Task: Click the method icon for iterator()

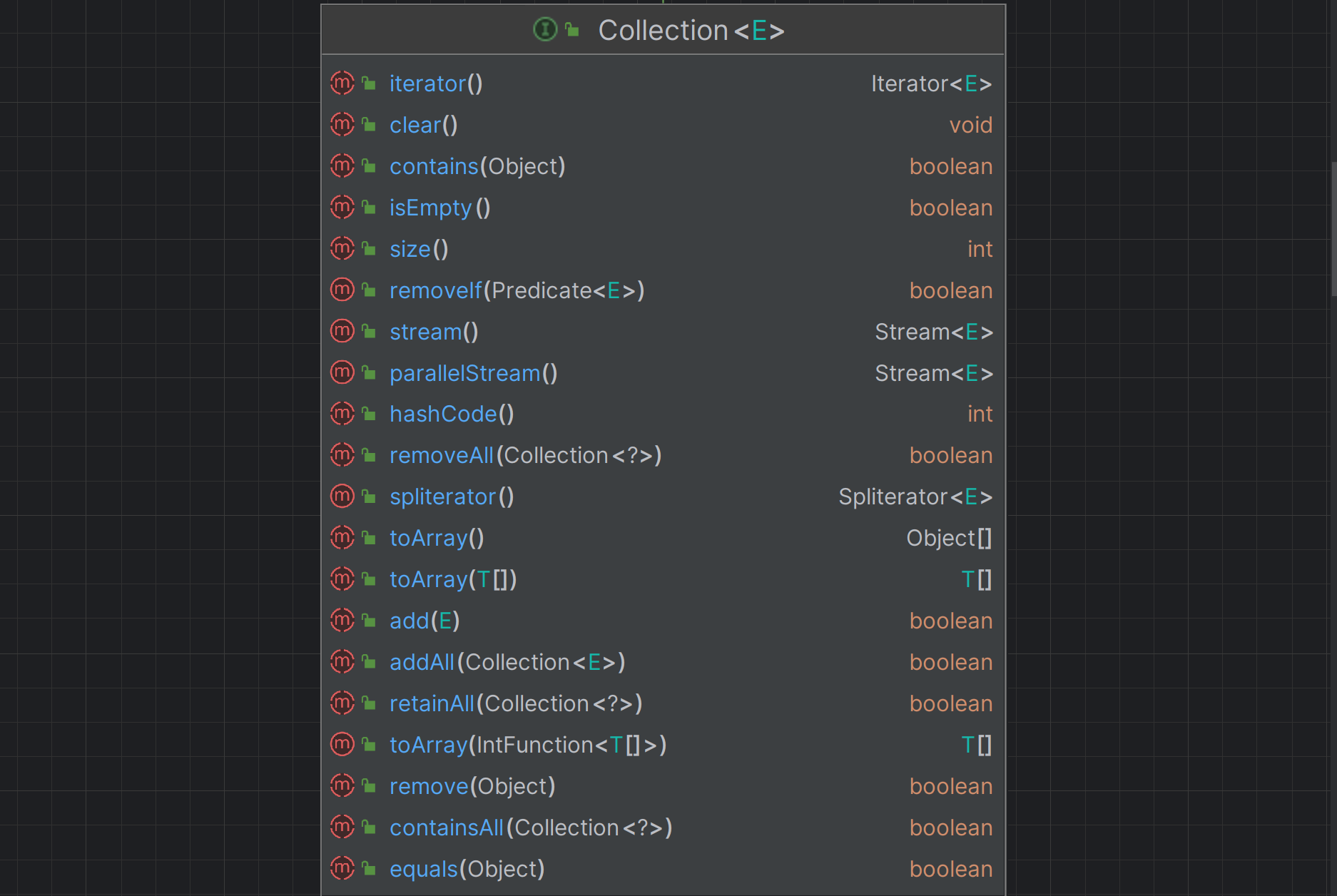Action: coord(342,83)
